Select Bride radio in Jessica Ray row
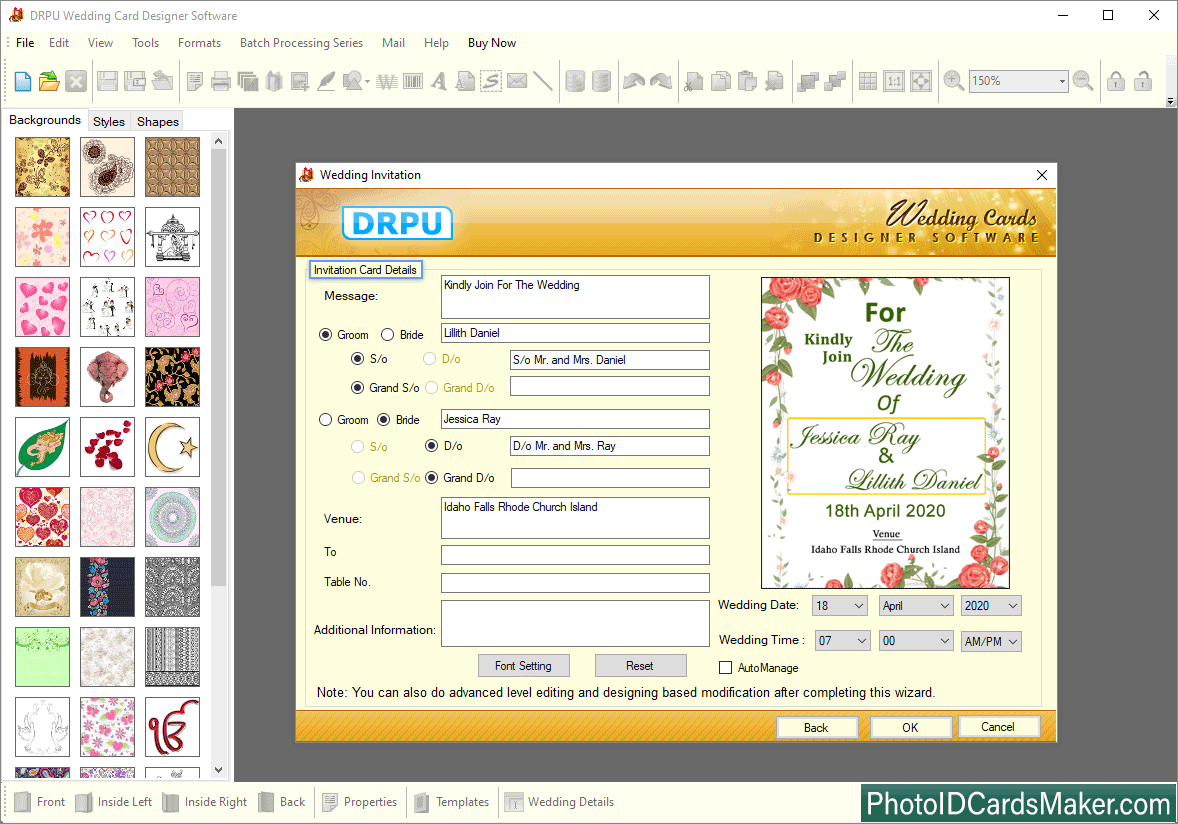Screen dimensions: 1178x824 [384, 420]
